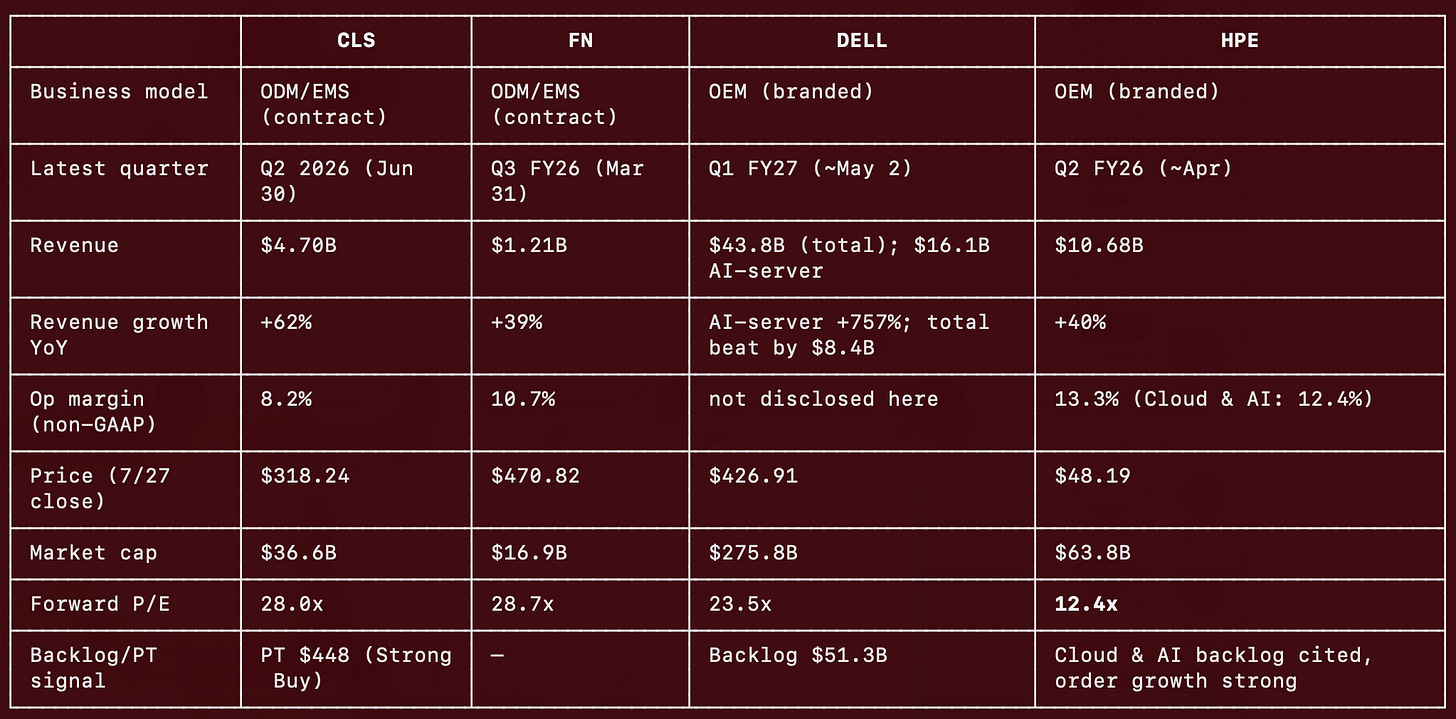Click the +62% revenue growth cell
This screenshot has height=719, width=1456.
(x=286, y=322)
